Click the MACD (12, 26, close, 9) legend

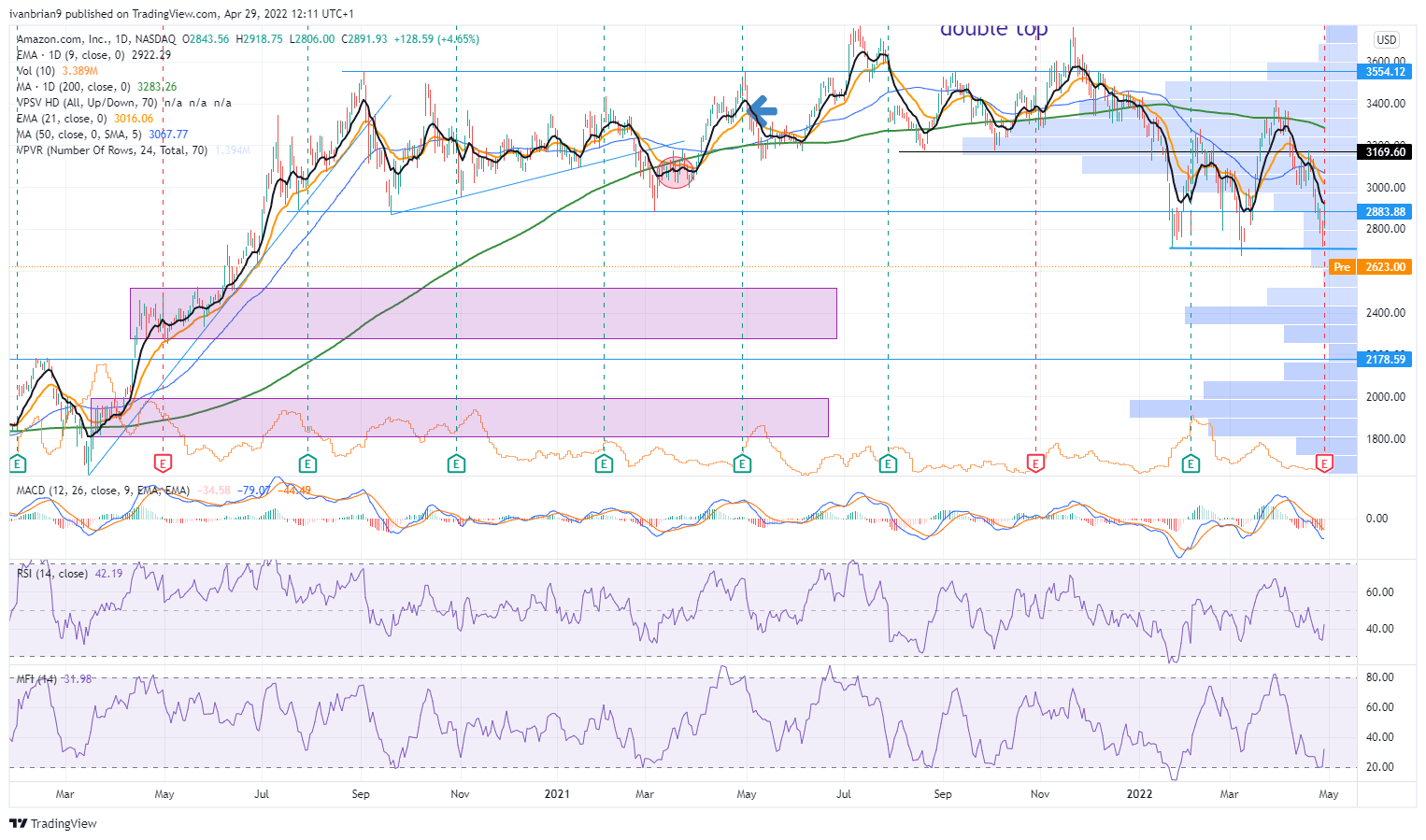[x=164, y=491]
